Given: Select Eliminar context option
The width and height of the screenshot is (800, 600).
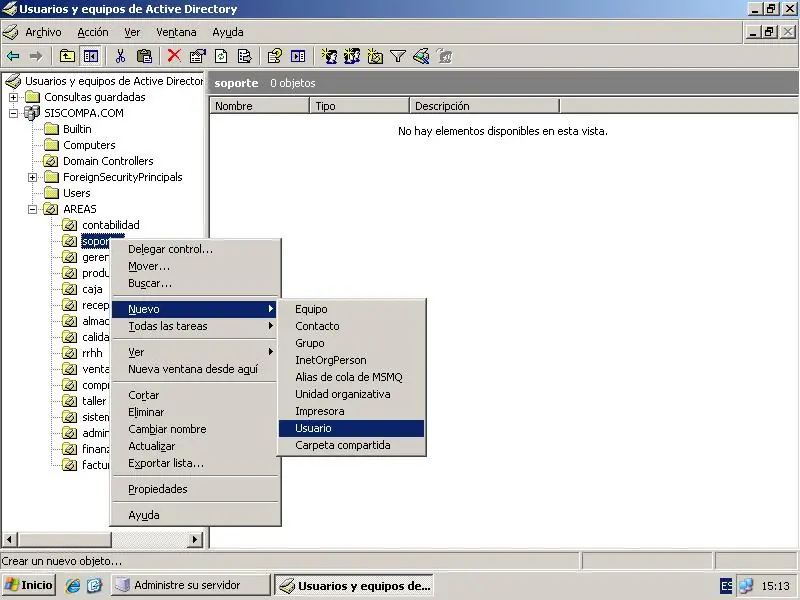Looking at the screenshot, I should [x=195, y=412].
